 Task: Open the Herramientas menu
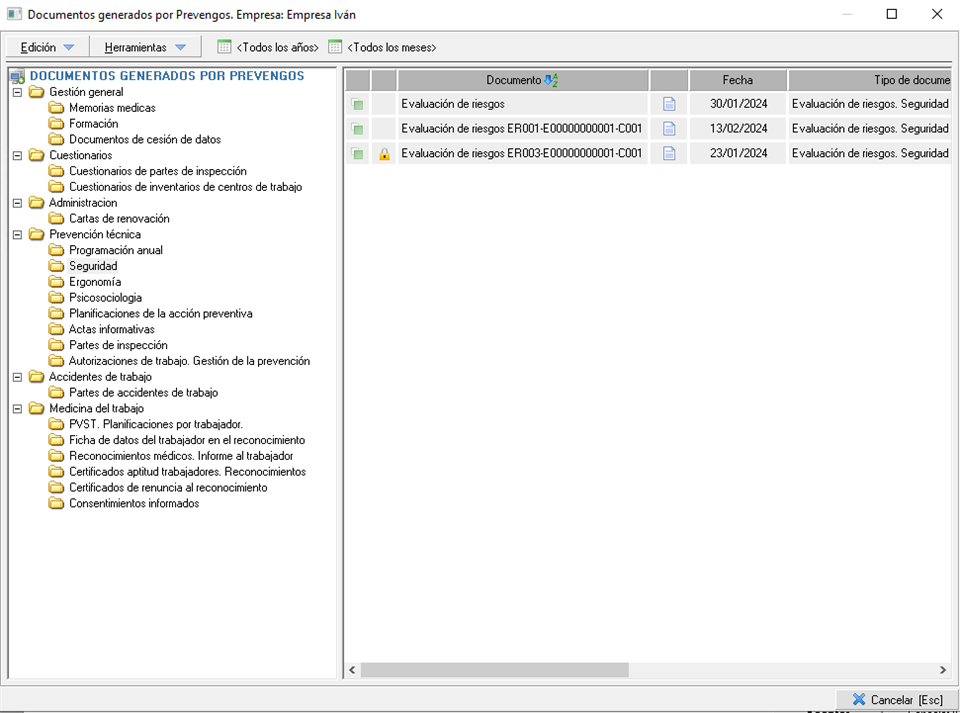(x=145, y=47)
